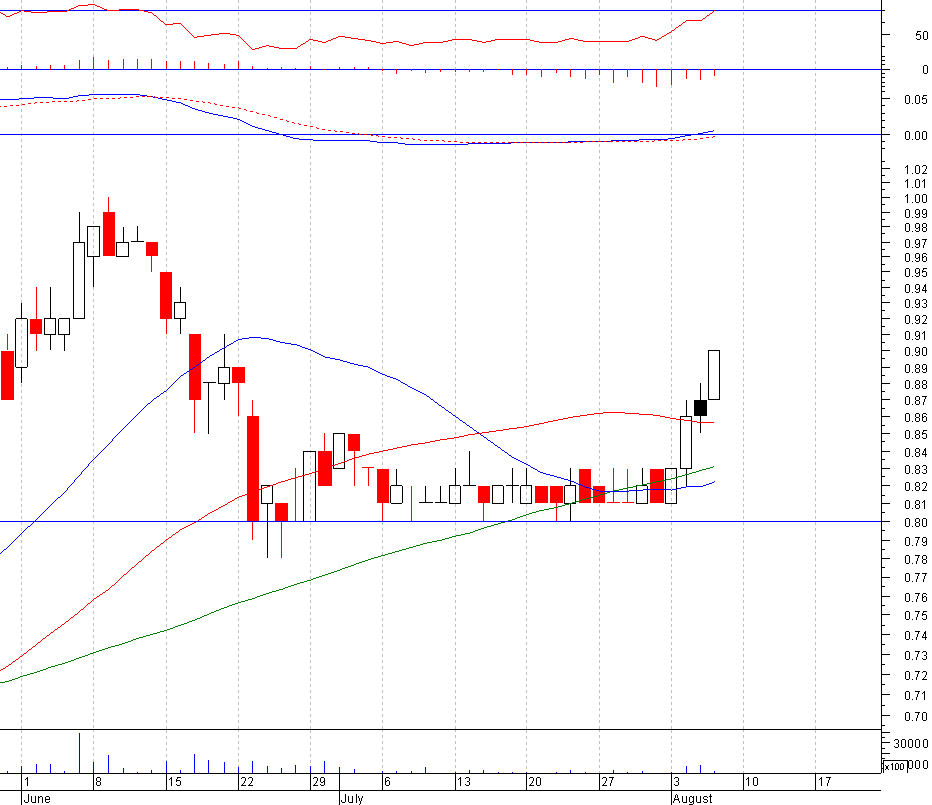
Task: Select the August month label
Action: pos(692,798)
